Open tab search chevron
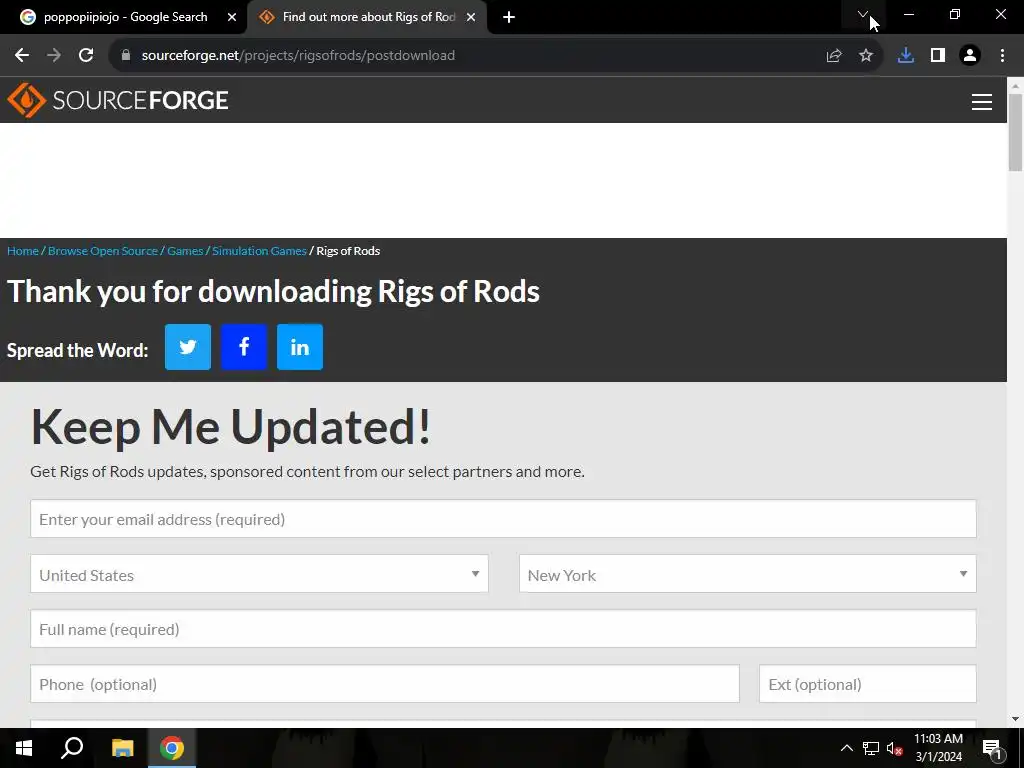Viewport: 1024px width, 768px height. coord(863,14)
